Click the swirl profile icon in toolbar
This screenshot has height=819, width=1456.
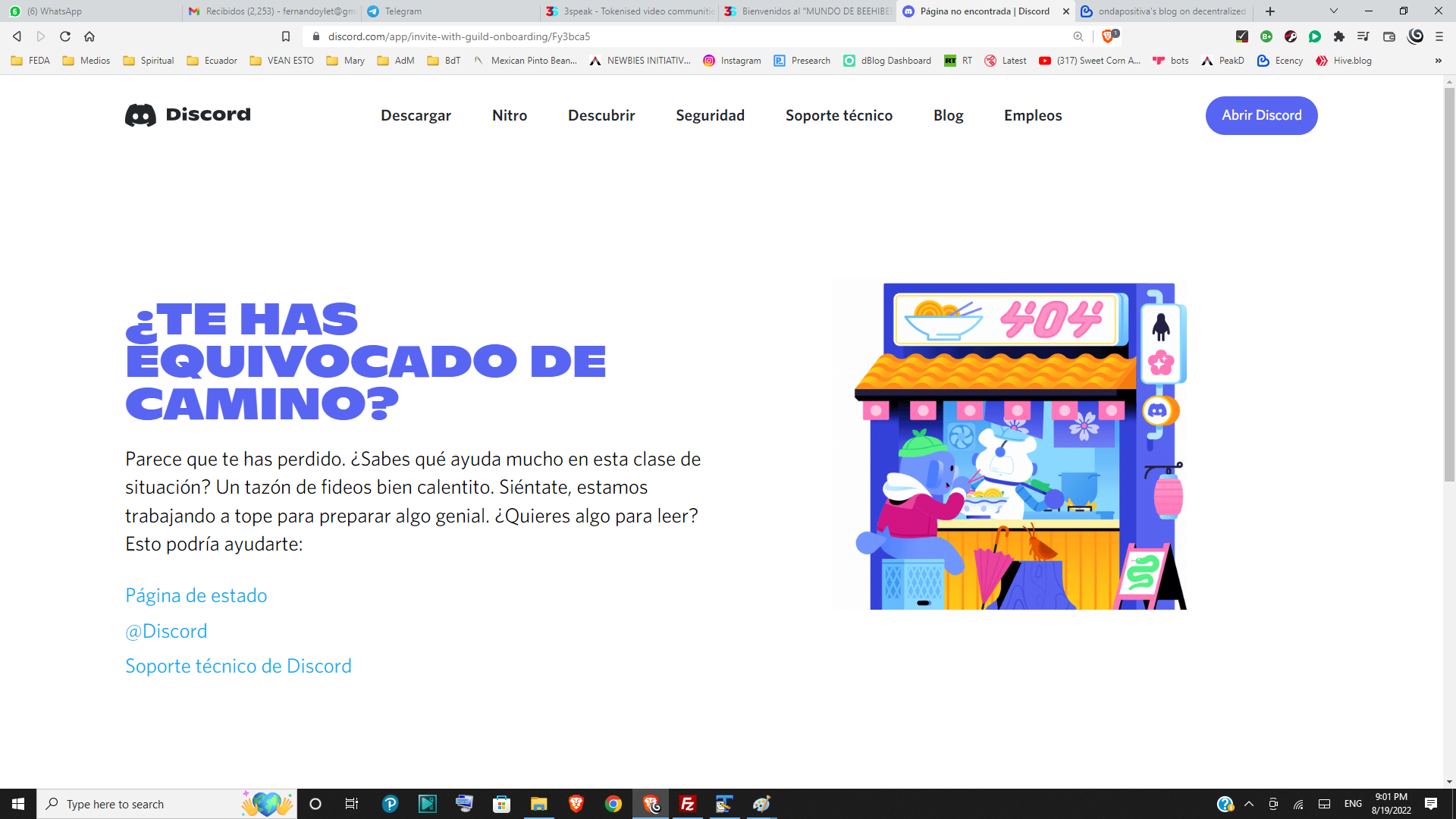(x=1414, y=36)
